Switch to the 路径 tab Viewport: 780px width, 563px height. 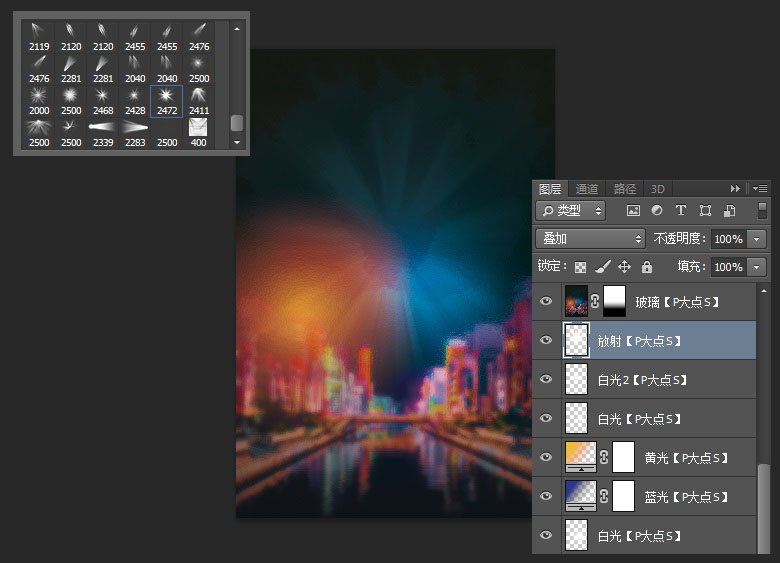tap(625, 188)
